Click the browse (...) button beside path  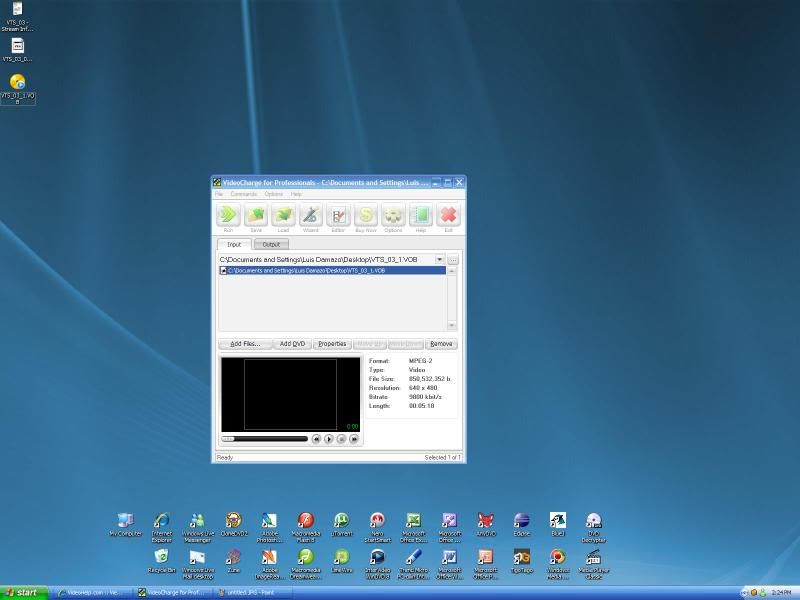click(453, 260)
